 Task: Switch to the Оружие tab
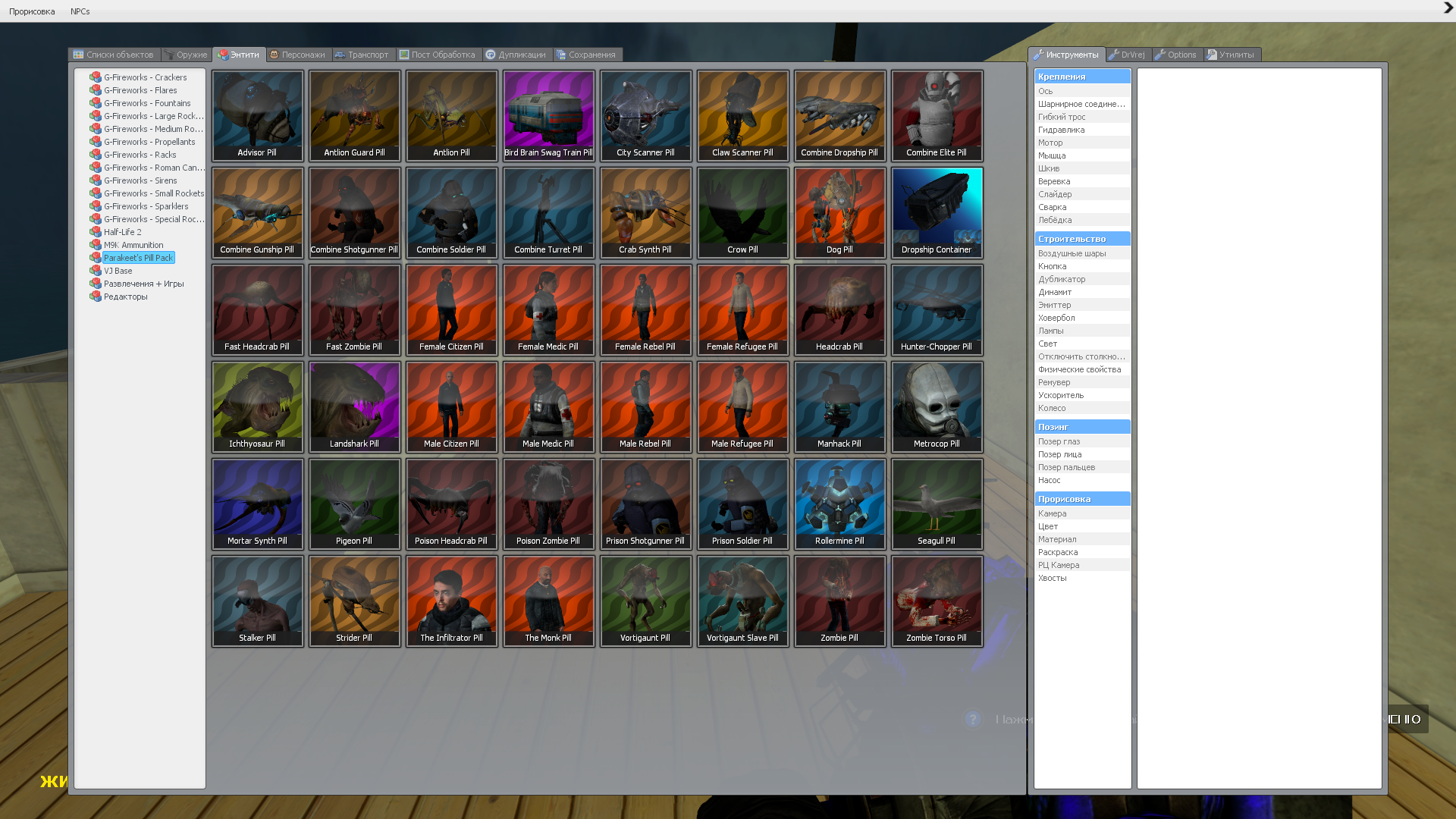tap(187, 55)
